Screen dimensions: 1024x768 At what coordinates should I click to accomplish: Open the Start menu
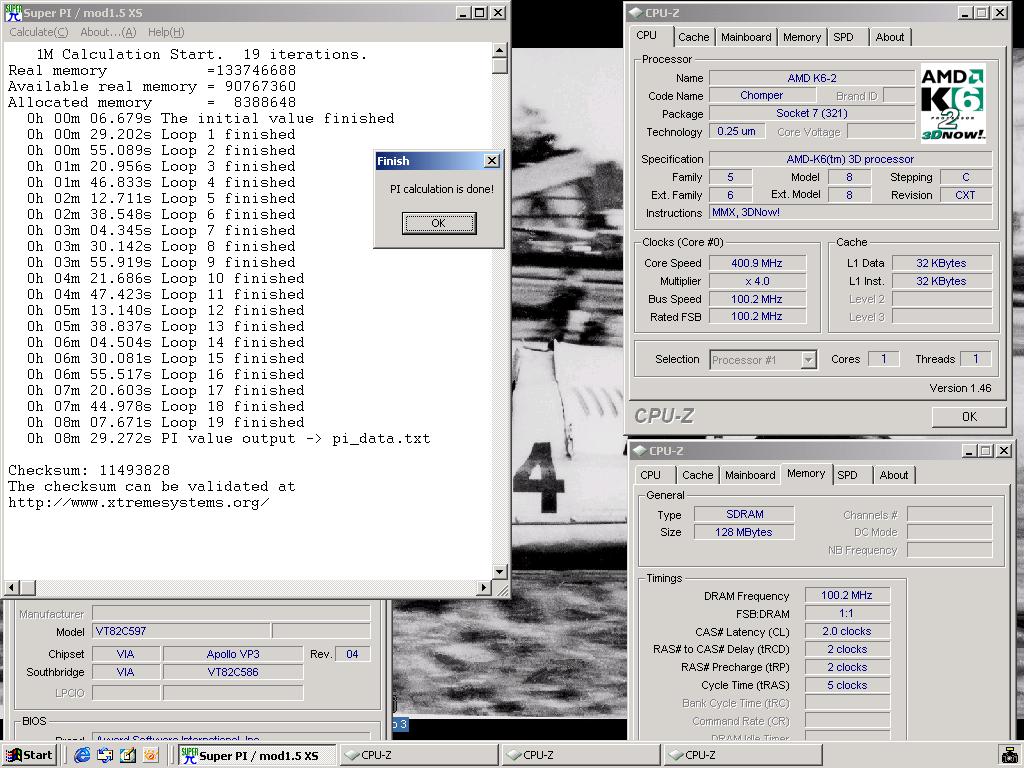tap(29, 755)
